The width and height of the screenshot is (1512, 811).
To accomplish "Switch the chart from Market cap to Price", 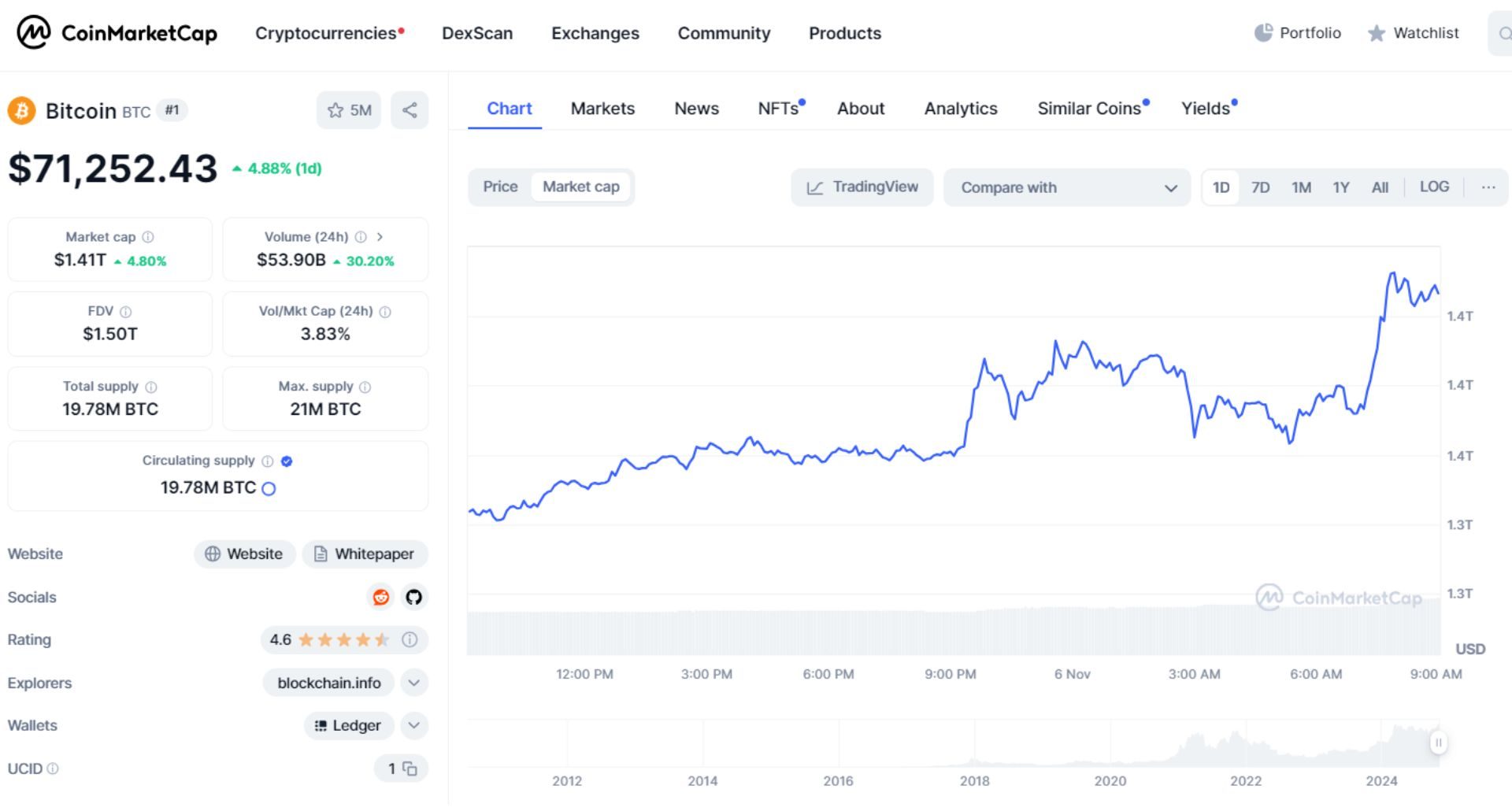I will click(x=500, y=187).
